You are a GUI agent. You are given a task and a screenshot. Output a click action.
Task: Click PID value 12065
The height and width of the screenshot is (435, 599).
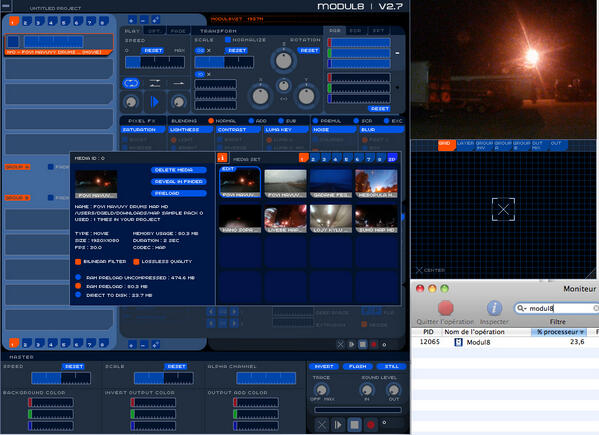[x=429, y=342]
